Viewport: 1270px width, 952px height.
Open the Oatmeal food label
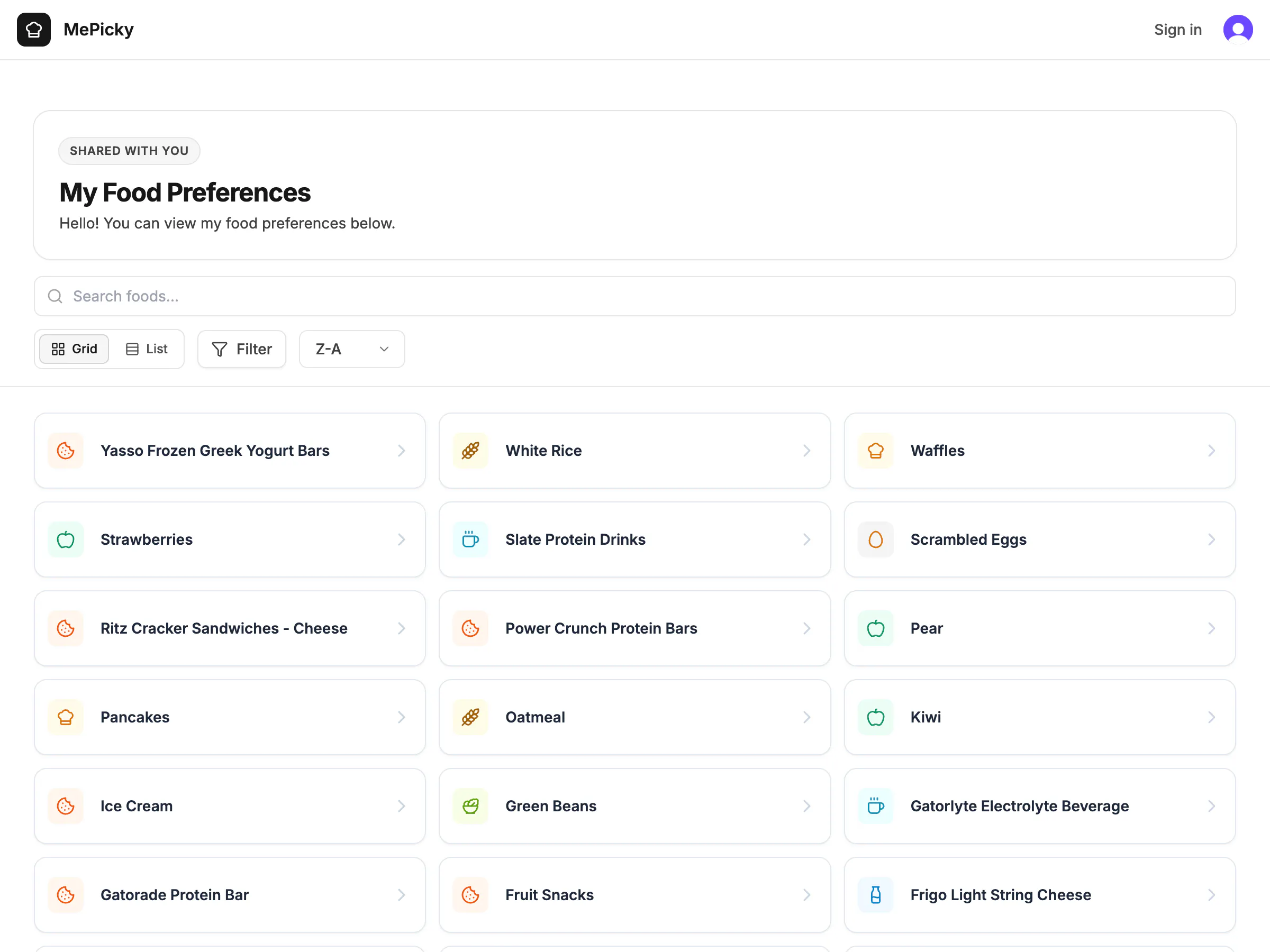pyautogui.click(x=535, y=717)
